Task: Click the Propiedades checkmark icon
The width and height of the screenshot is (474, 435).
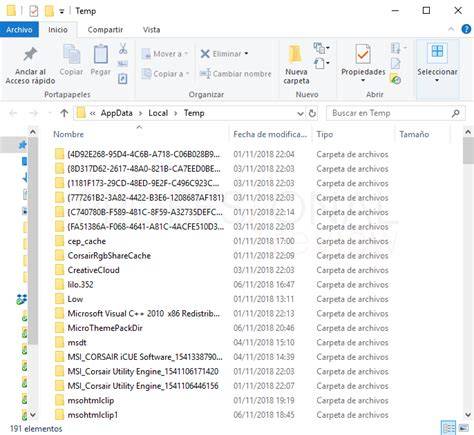Action: pos(363,54)
